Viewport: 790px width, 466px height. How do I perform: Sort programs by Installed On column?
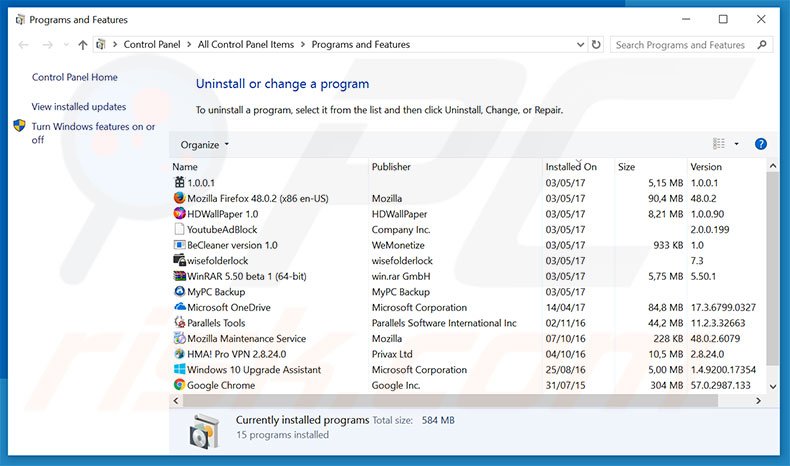pos(571,167)
